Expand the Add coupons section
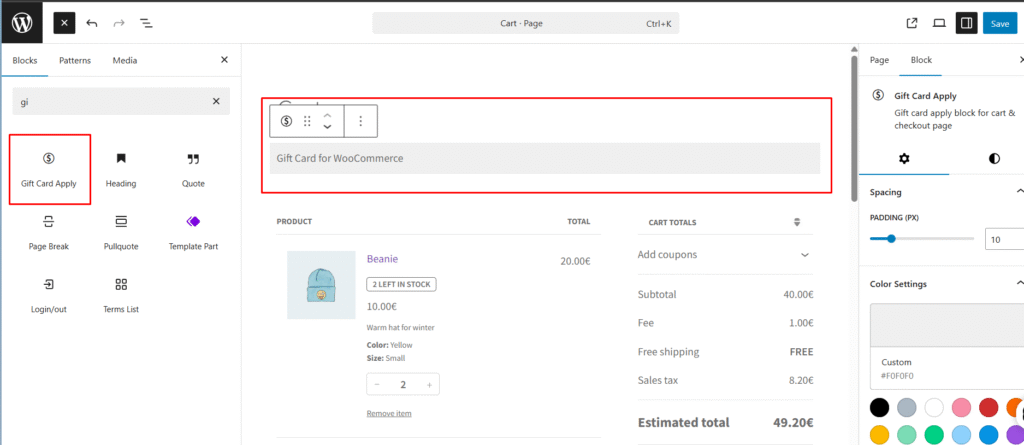Screen dimensions: 1024x445 click(x=804, y=255)
